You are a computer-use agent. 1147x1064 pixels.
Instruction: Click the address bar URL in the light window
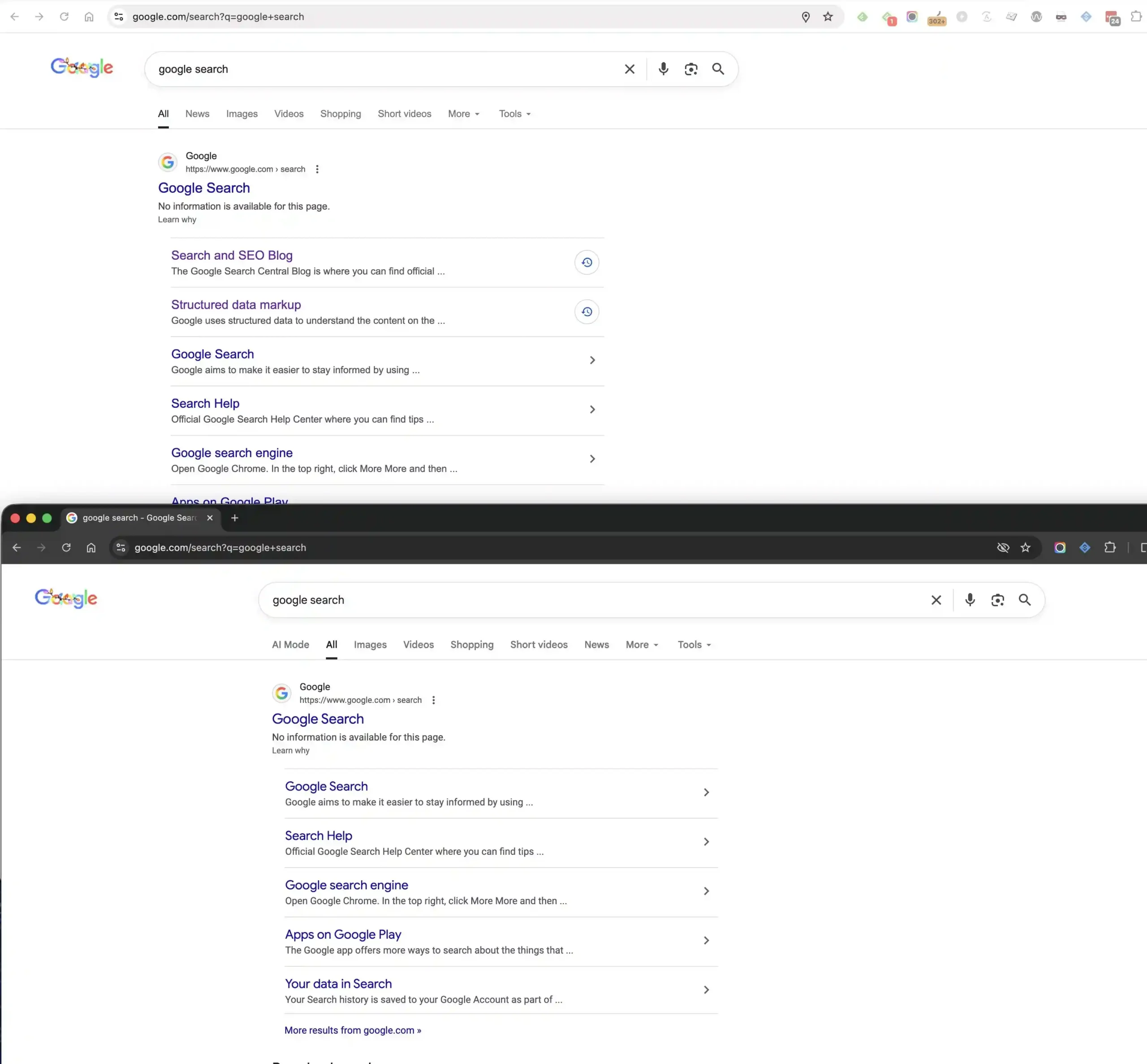click(218, 17)
